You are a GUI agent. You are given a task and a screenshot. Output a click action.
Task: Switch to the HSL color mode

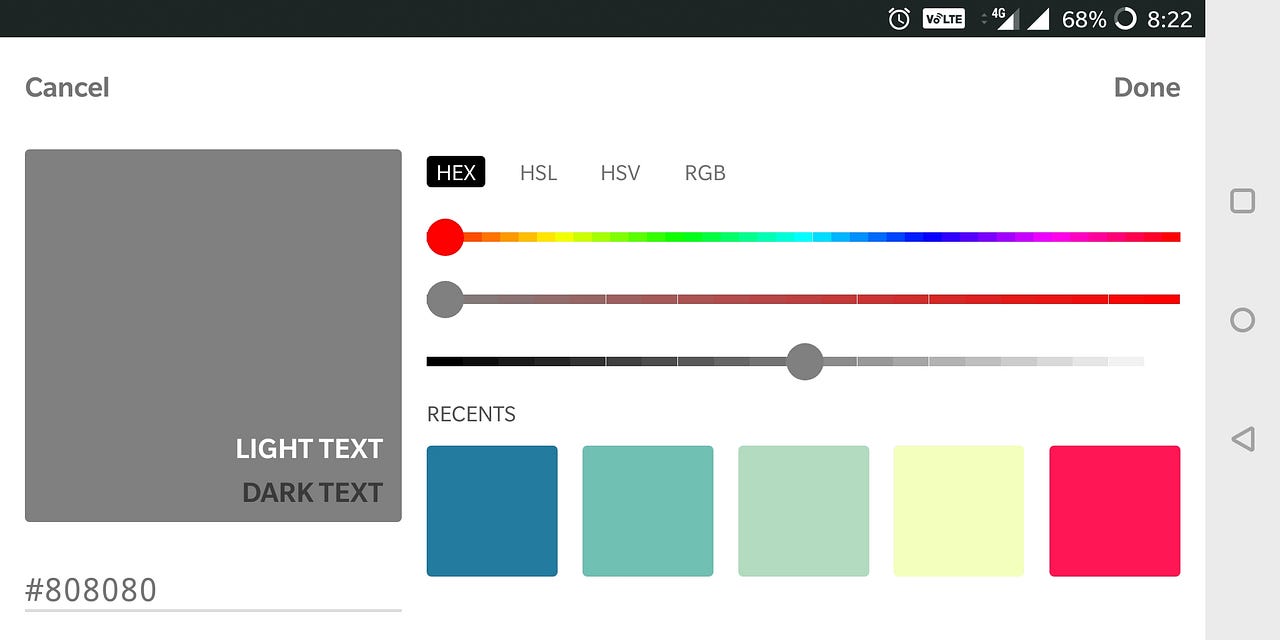tap(538, 172)
